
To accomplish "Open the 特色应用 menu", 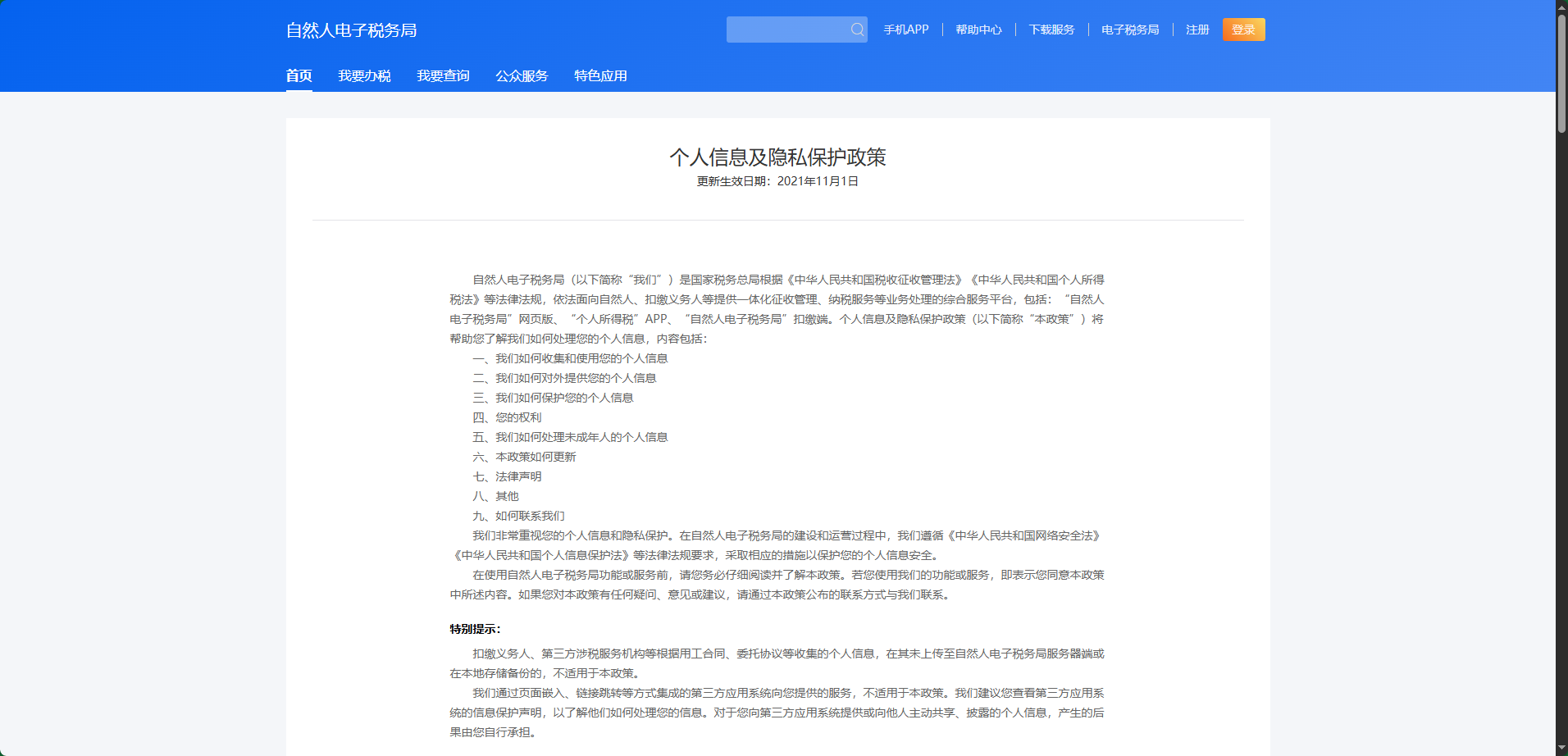I will 600,75.
